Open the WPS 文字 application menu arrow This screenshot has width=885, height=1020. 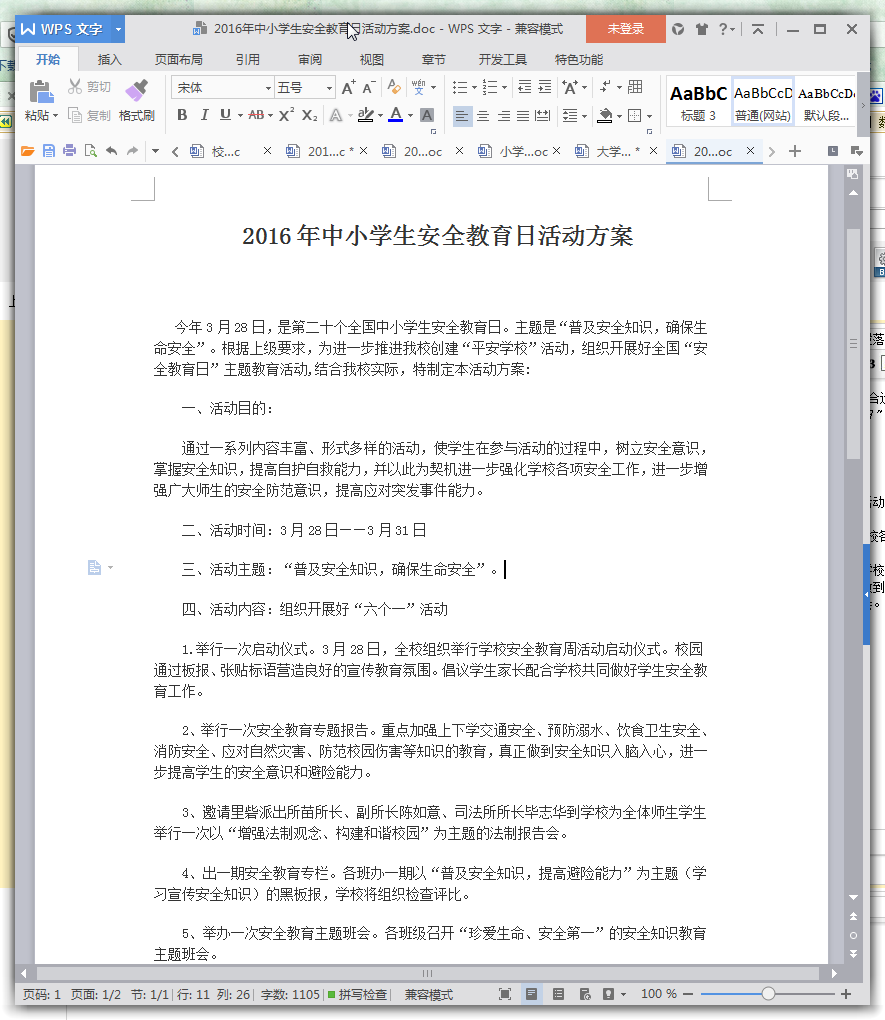click(x=118, y=29)
